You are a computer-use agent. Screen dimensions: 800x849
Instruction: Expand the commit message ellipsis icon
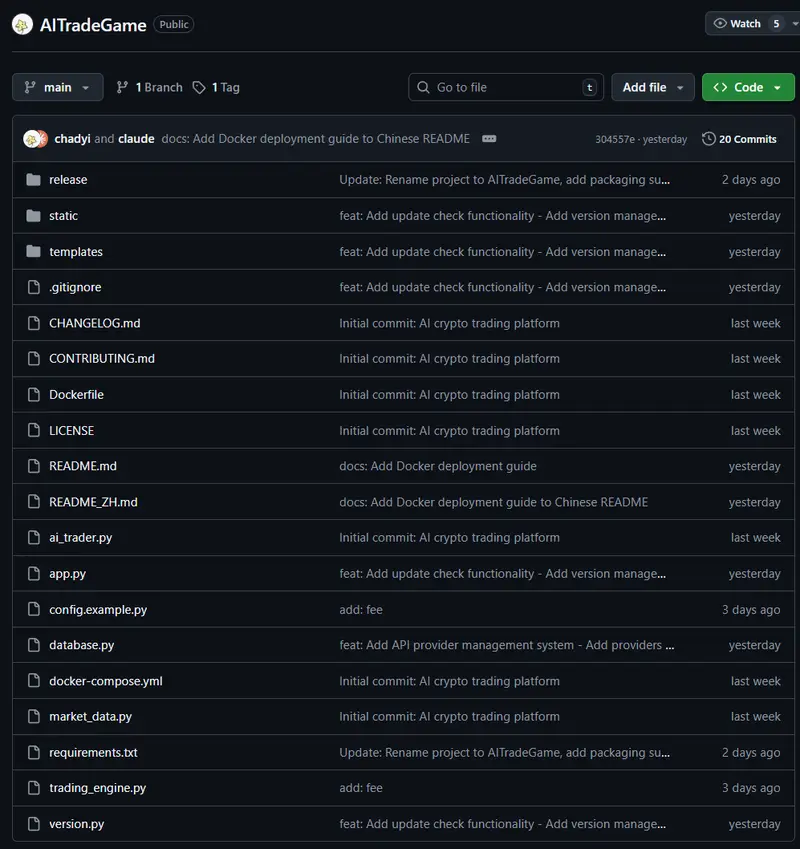click(x=489, y=139)
